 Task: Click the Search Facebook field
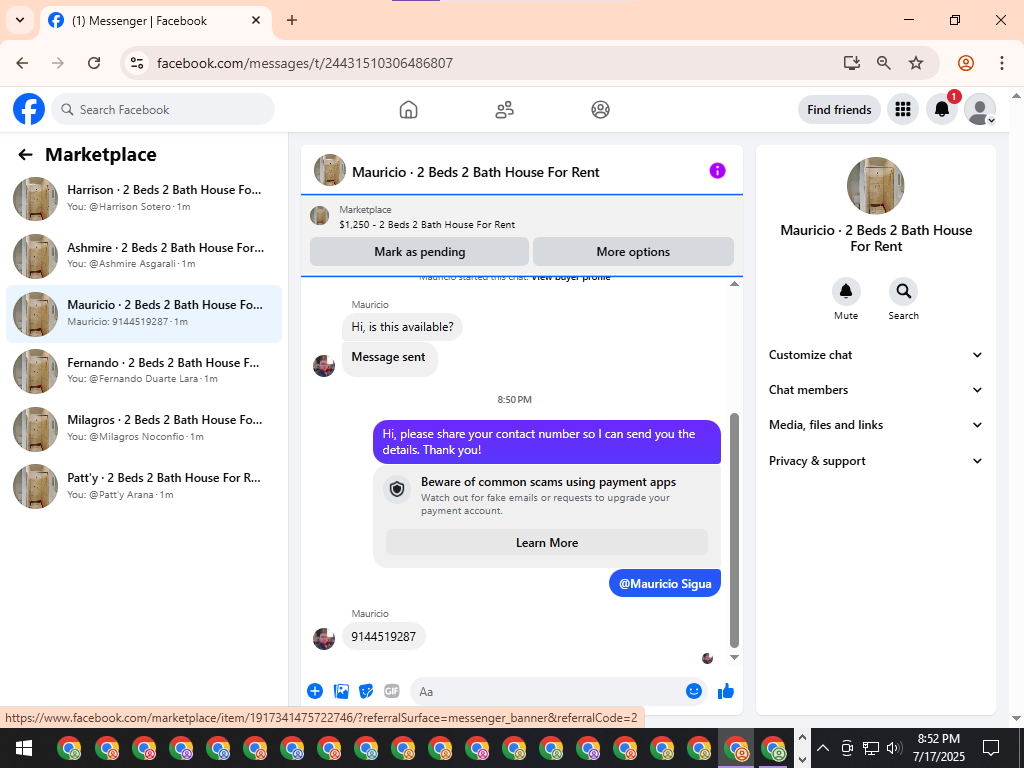coord(163,109)
